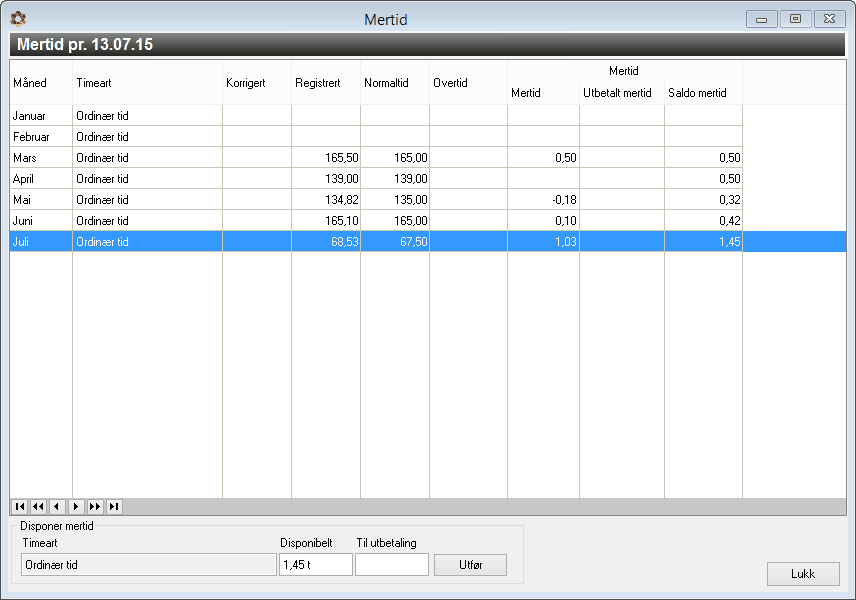Select the Februar row
Viewport: 856px width, 600px height.
[x=376, y=136]
